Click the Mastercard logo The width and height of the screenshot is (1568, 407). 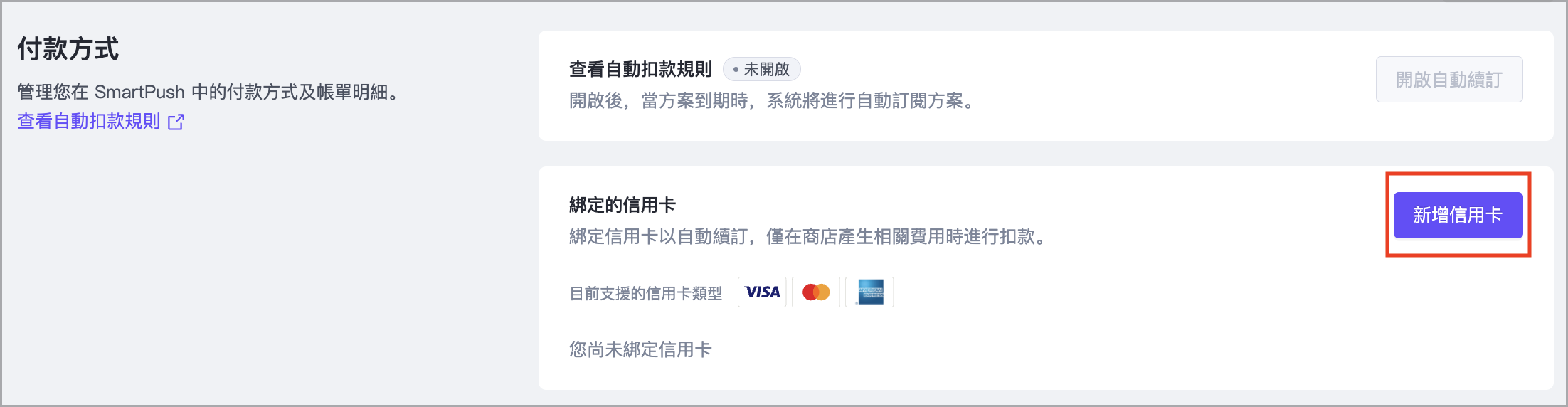(x=816, y=292)
